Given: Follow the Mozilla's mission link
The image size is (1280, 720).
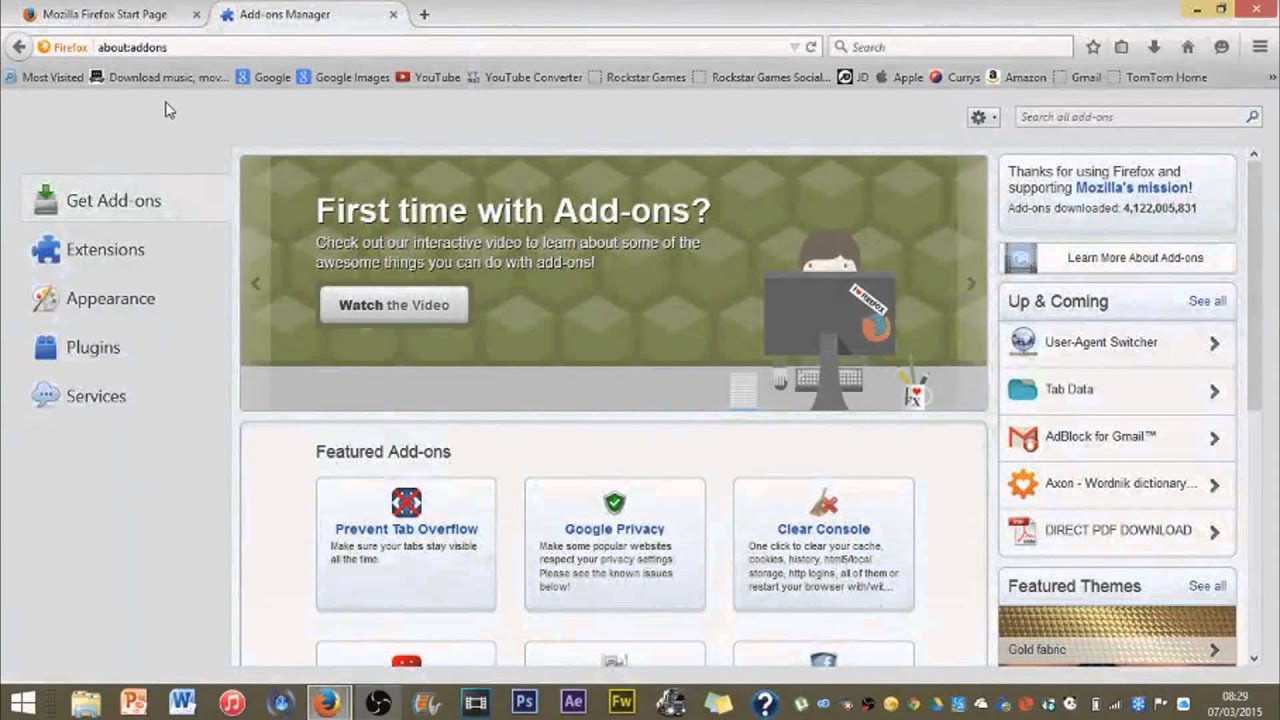Looking at the screenshot, I should click(x=1133, y=188).
